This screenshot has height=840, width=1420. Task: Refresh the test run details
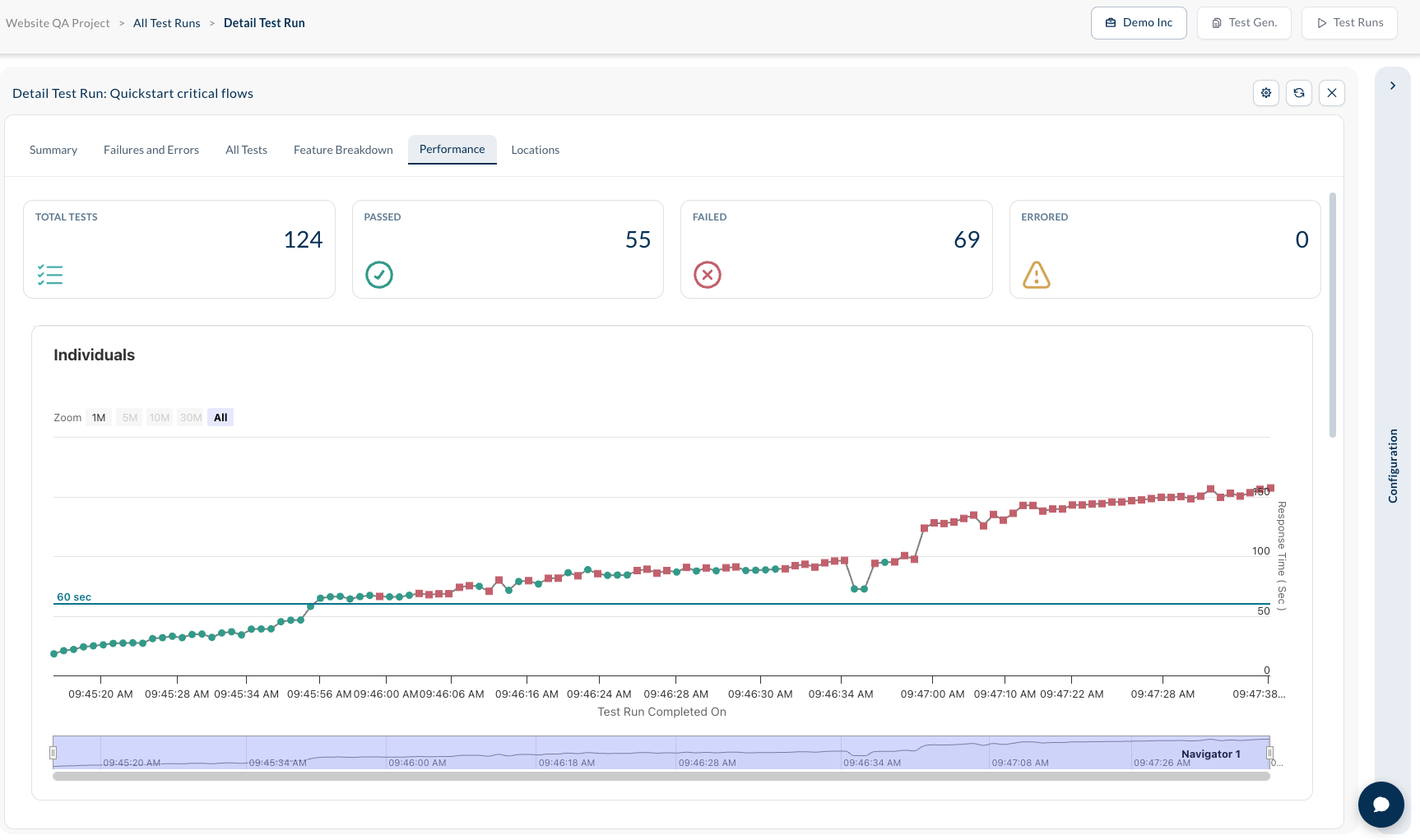tap(1299, 93)
